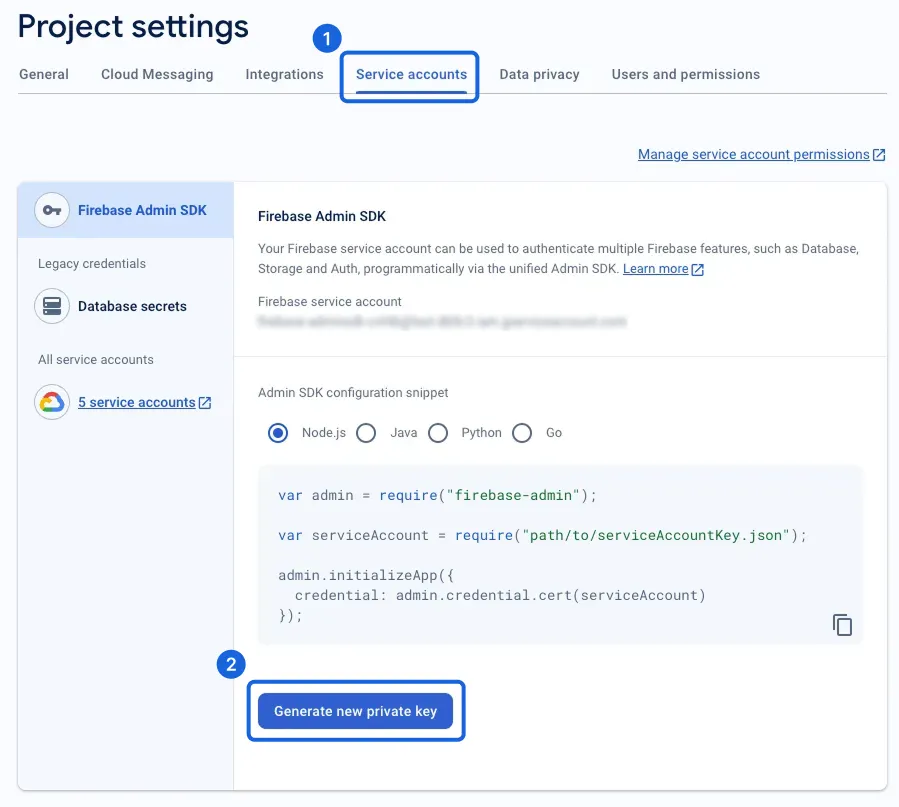Click the serviceAccountKey.json code line
The height and width of the screenshot is (807, 899).
click(542, 535)
